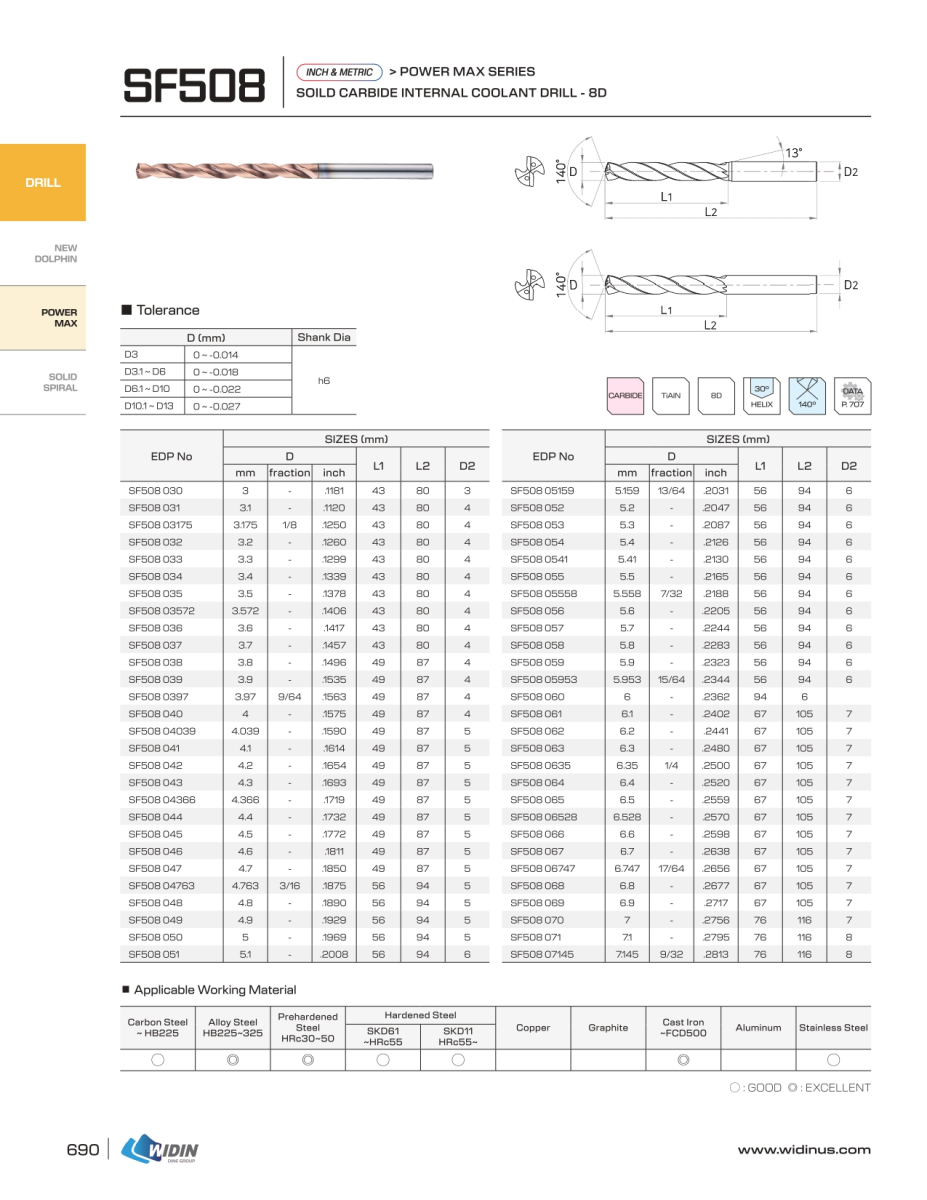This screenshot has height=1200, width=927.
Task: Select the Carbon Steel rating circle
Action: coord(158,1060)
